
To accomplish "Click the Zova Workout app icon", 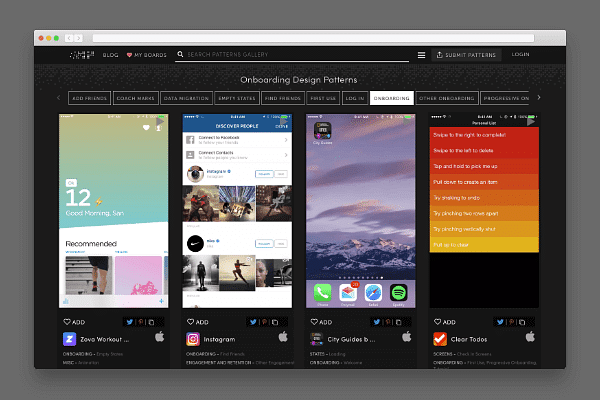I will tap(69, 339).
